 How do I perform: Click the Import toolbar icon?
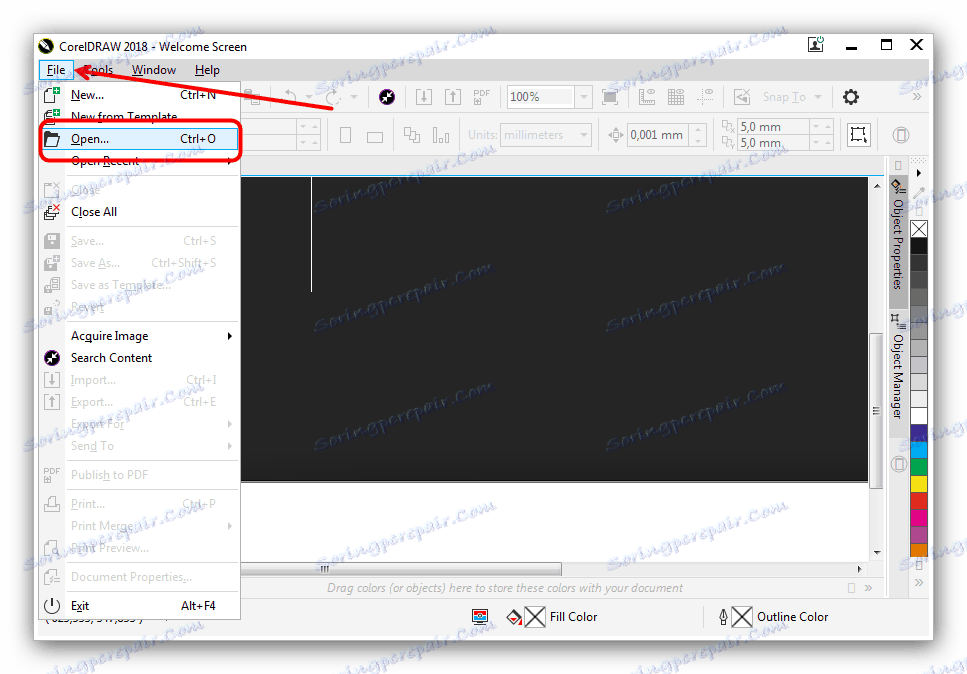click(424, 97)
